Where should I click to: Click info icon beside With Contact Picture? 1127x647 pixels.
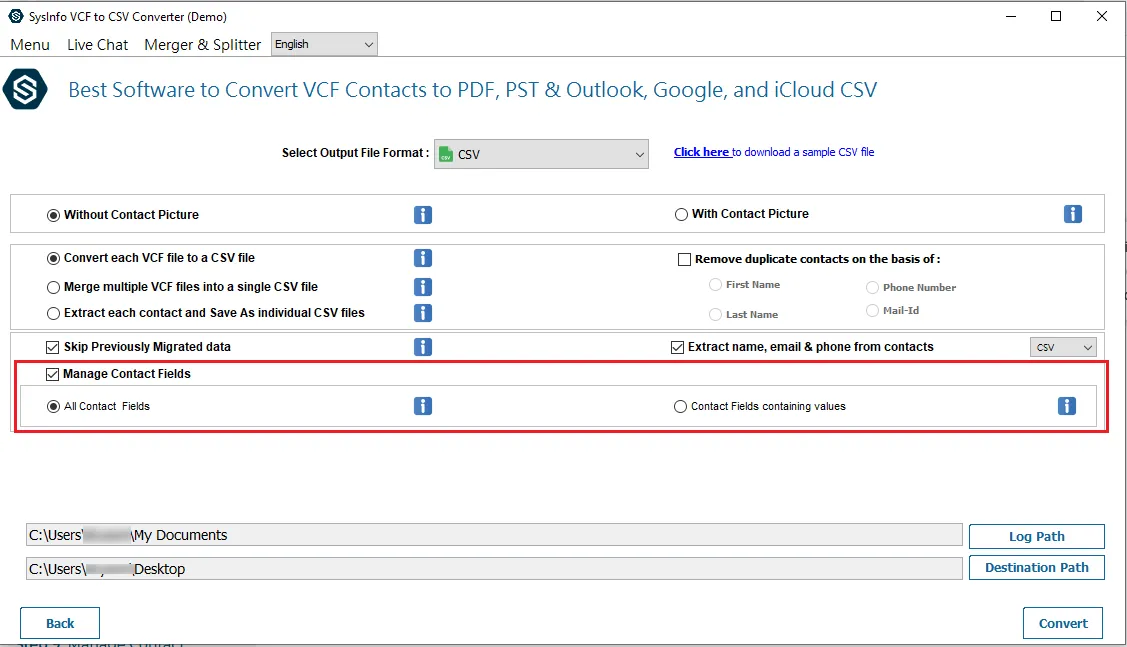pyautogui.click(x=1073, y=214)
